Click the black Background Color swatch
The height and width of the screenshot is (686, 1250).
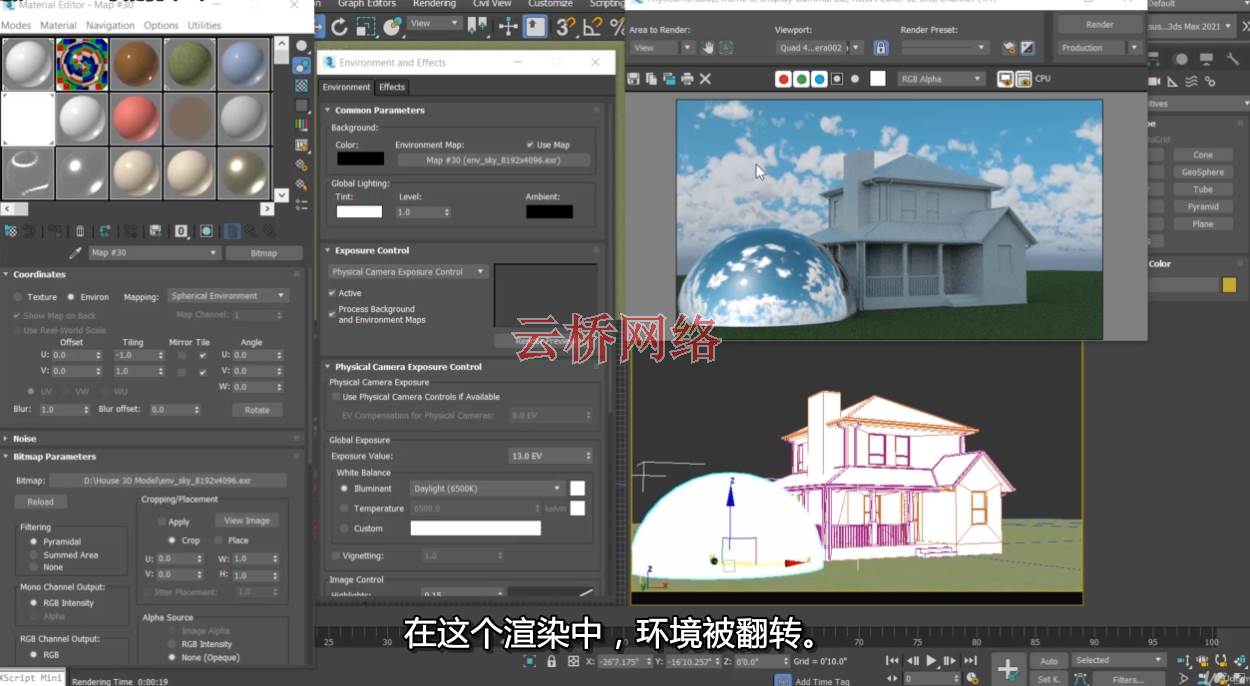[360, 158]
